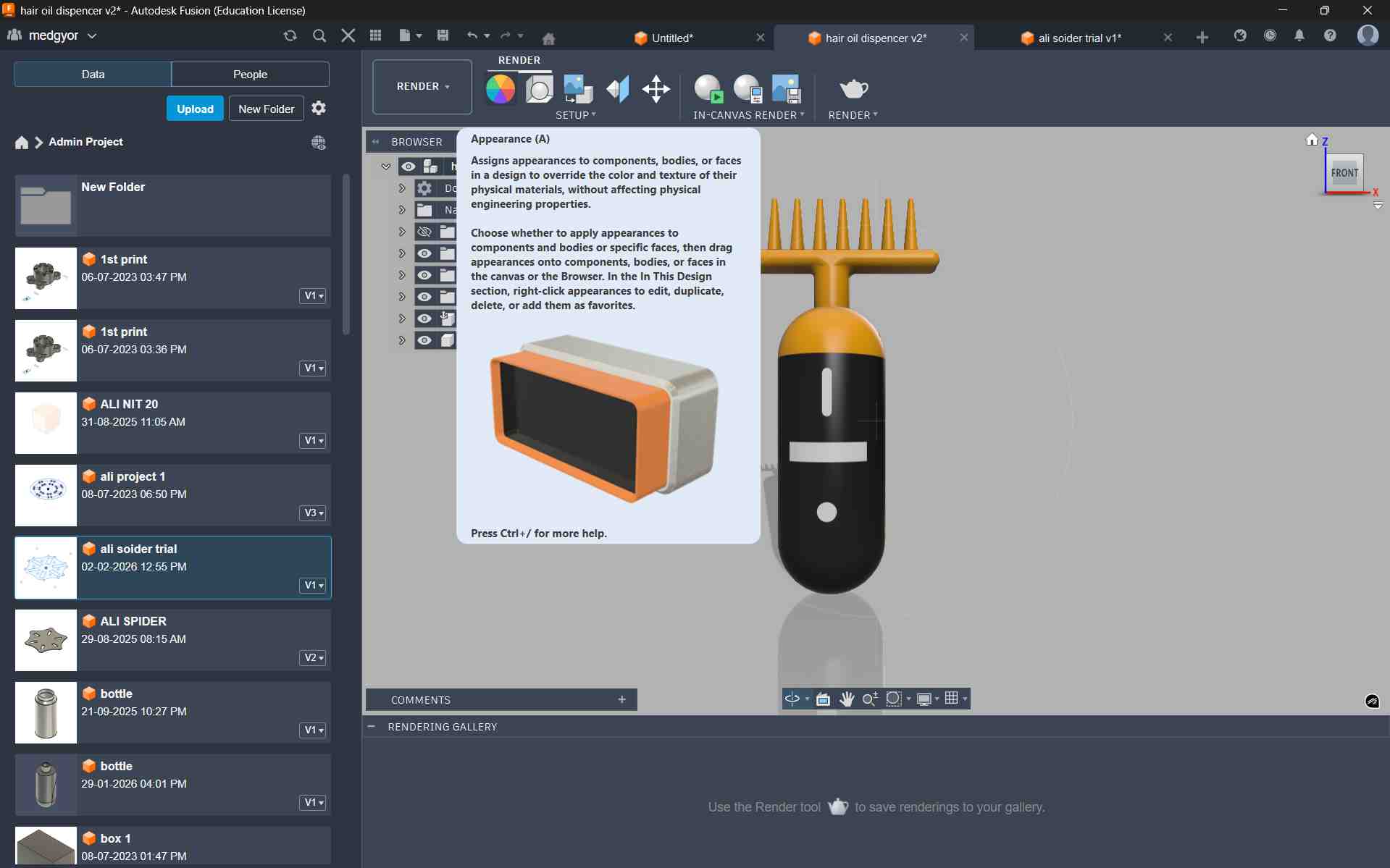Open data panel settings gear
The width and height of the screenshot is (1390, 868).
point(319,108)
